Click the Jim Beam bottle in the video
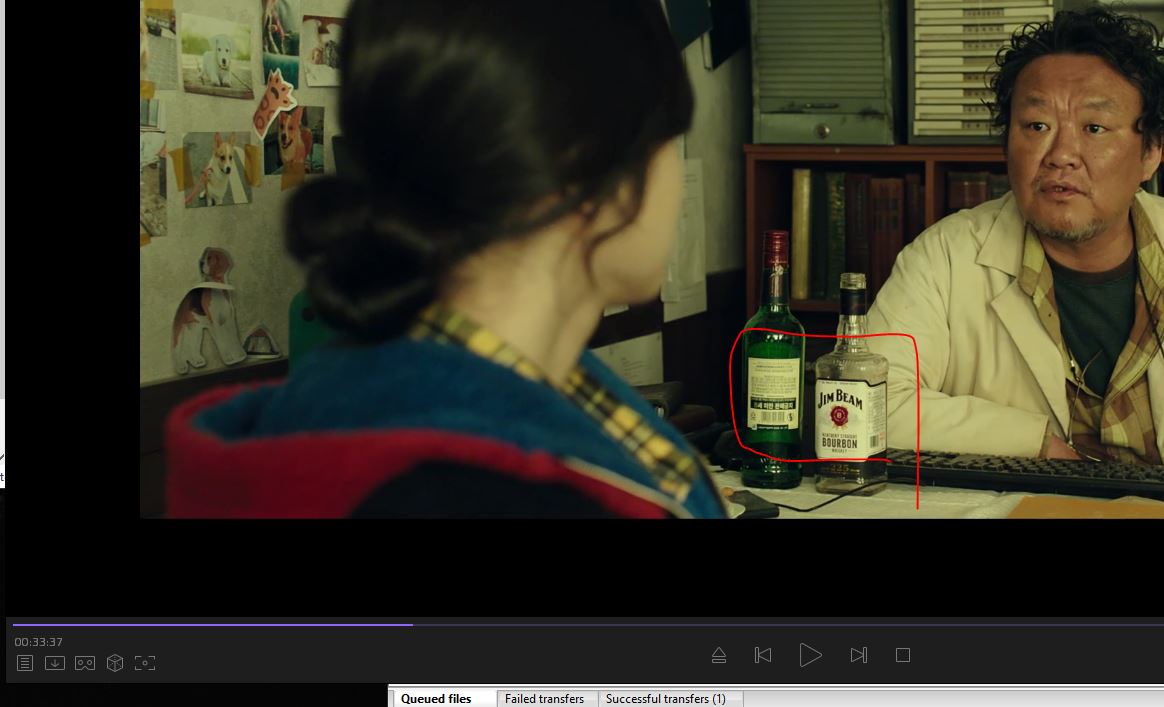The image size is (1164, 707). (x=850, y=410)
